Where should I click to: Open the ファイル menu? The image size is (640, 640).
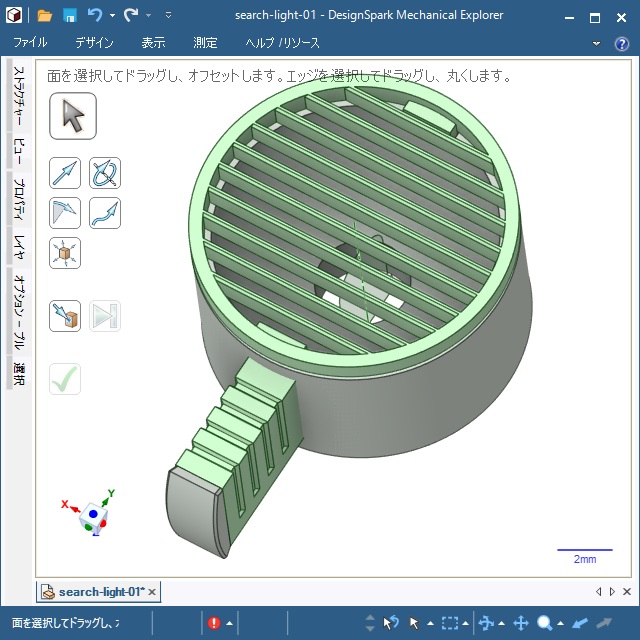(x=30, y=43)
